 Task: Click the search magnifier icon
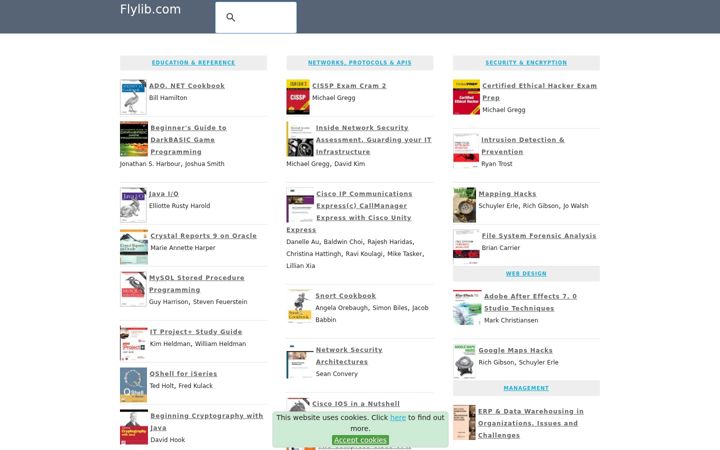(231, 17)
